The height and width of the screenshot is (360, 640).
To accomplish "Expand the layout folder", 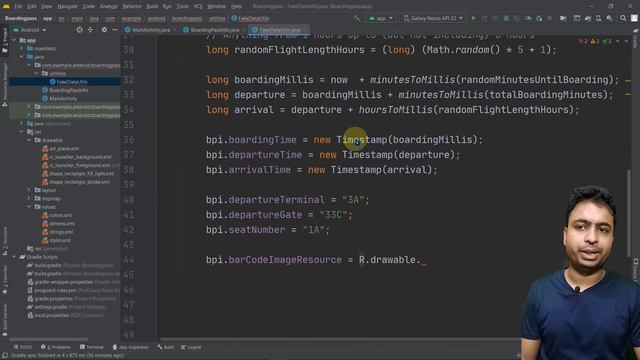I will 29,190.
